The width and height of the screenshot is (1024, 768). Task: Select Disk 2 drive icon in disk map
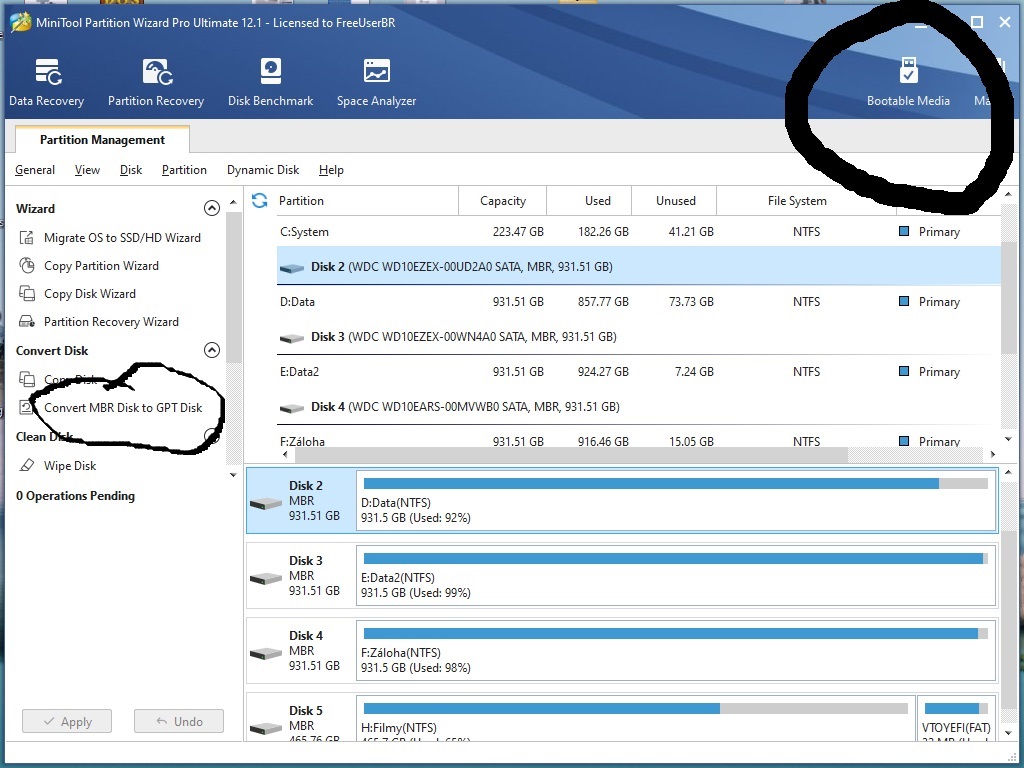click(x=266, y=504)
